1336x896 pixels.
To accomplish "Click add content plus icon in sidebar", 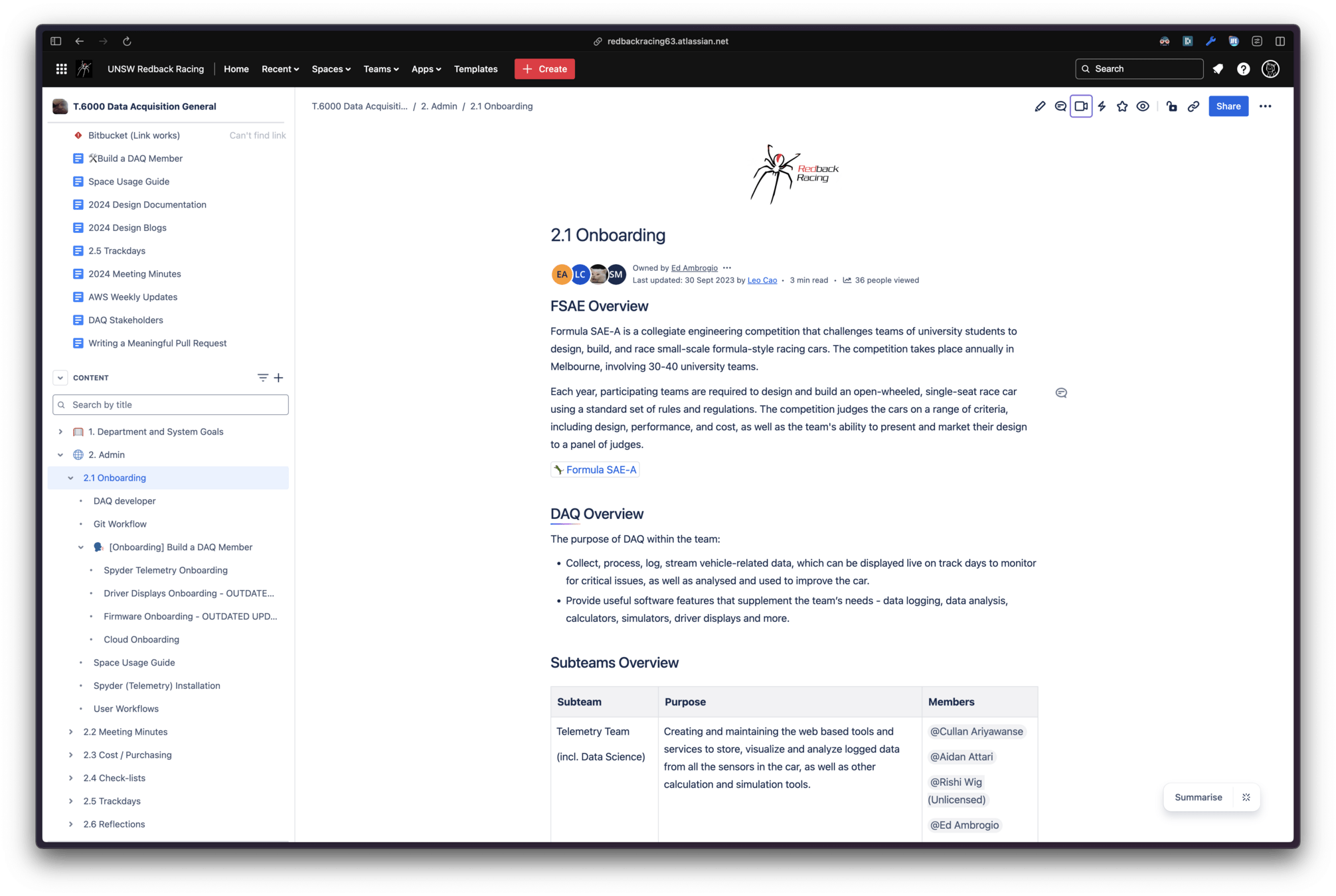I will [x=279, y=378].
